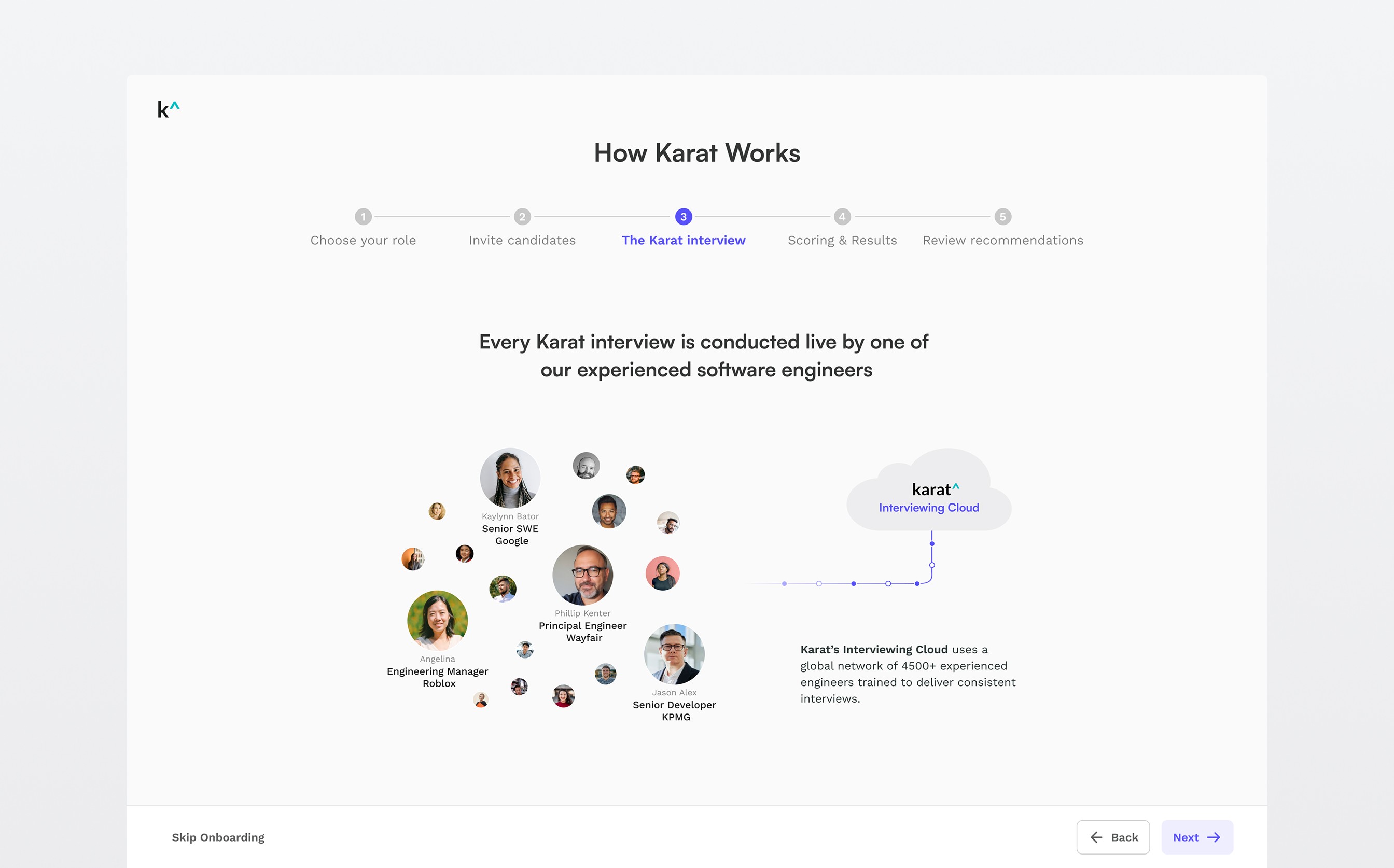
Task: Select the active step 3 circle
Action: (x=683, y=216)
